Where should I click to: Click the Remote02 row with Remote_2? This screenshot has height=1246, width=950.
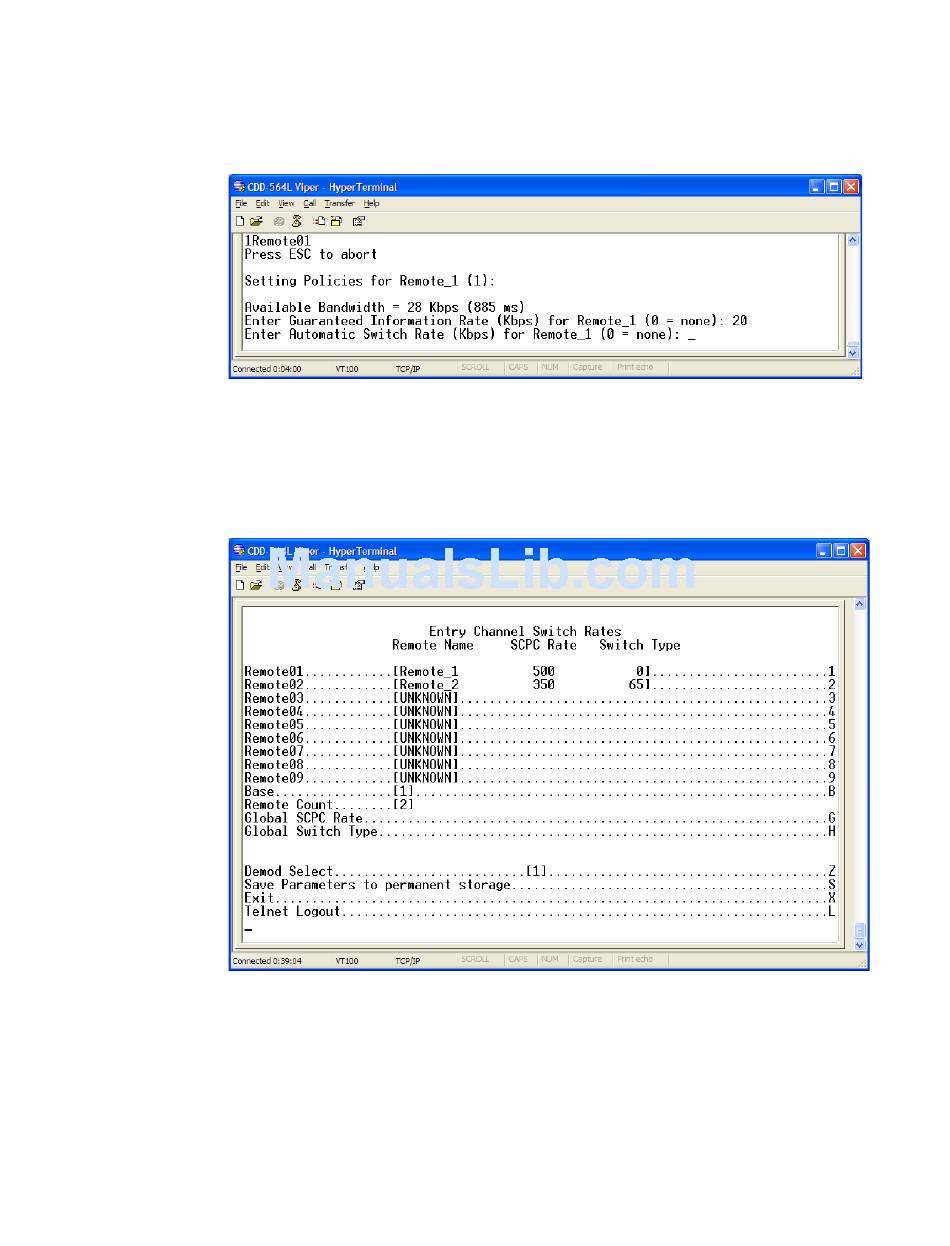tap(540, 685)
